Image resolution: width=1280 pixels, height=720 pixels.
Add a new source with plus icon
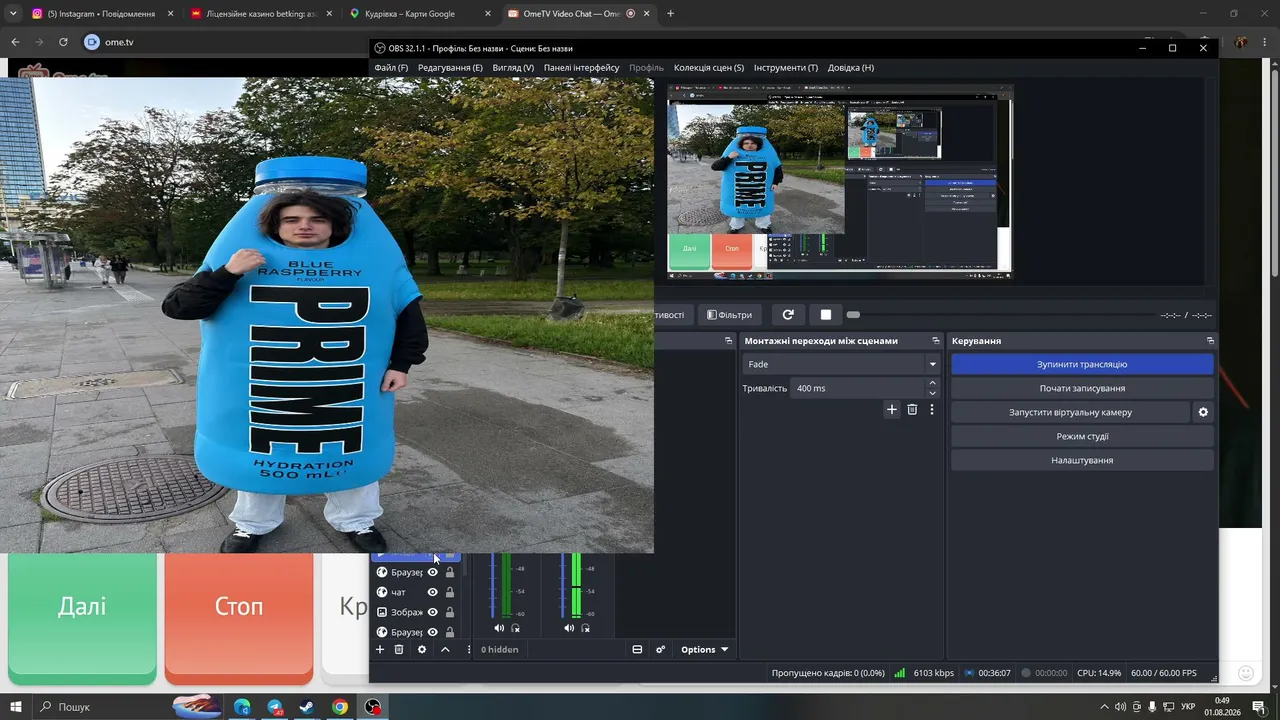point(380,649)
